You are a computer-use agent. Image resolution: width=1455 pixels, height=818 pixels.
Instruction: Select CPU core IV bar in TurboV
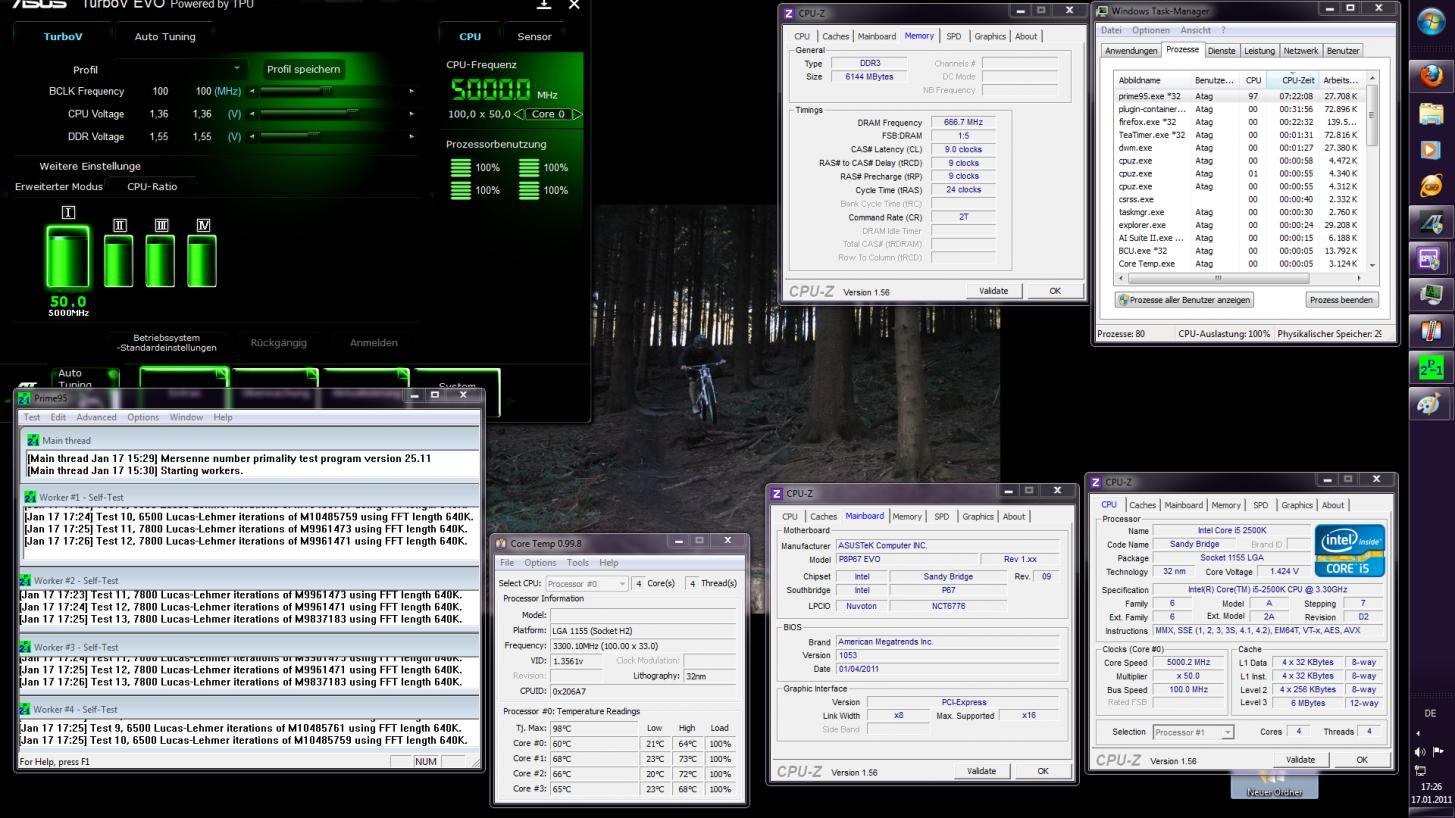tap(201, 260)
